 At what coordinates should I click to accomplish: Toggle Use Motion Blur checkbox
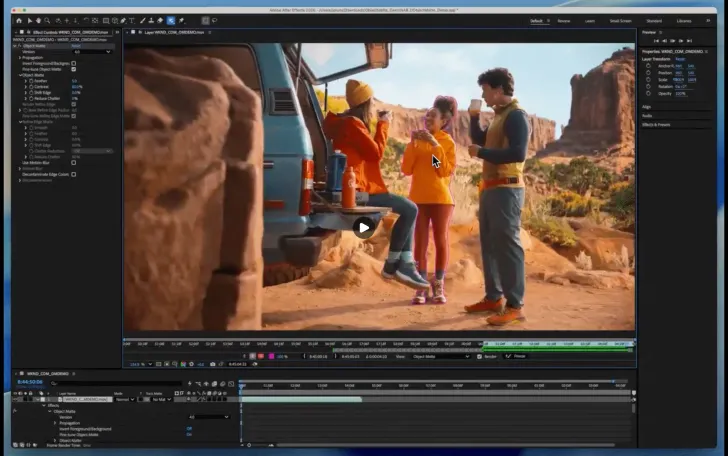74,163
